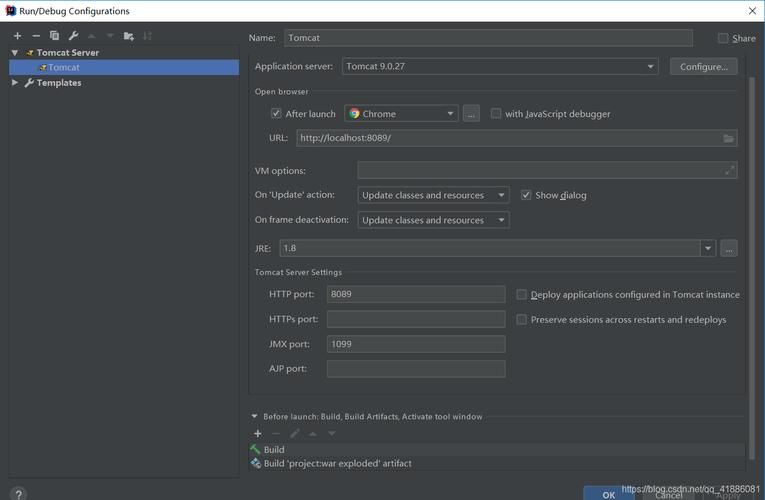Collapse the Tomcat Server tree node
765x500 pixels.
(x=15, y=52)
